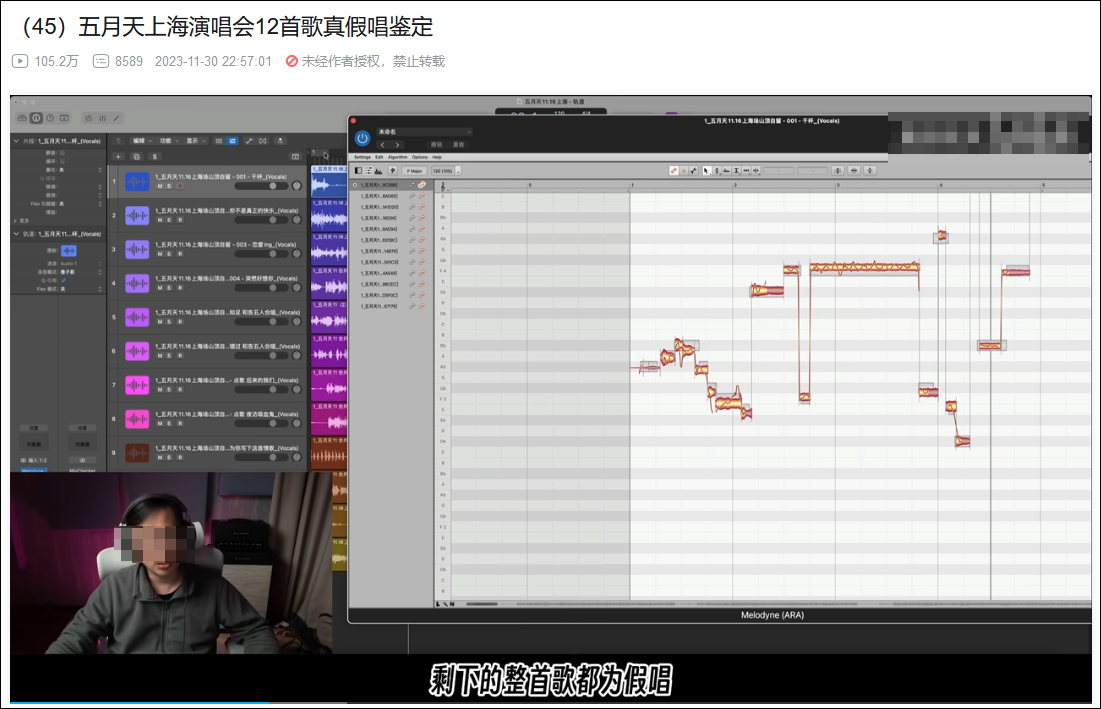The image size is (1101, 709).
Task: Record-enable track 4 突然好想你
Action: (x=180, y=288)
